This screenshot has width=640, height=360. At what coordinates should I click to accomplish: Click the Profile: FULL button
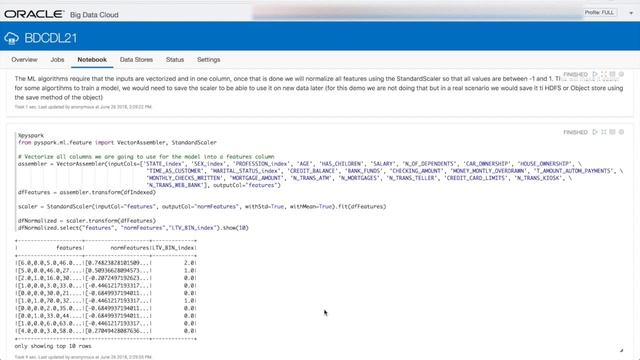pos(599,13)
